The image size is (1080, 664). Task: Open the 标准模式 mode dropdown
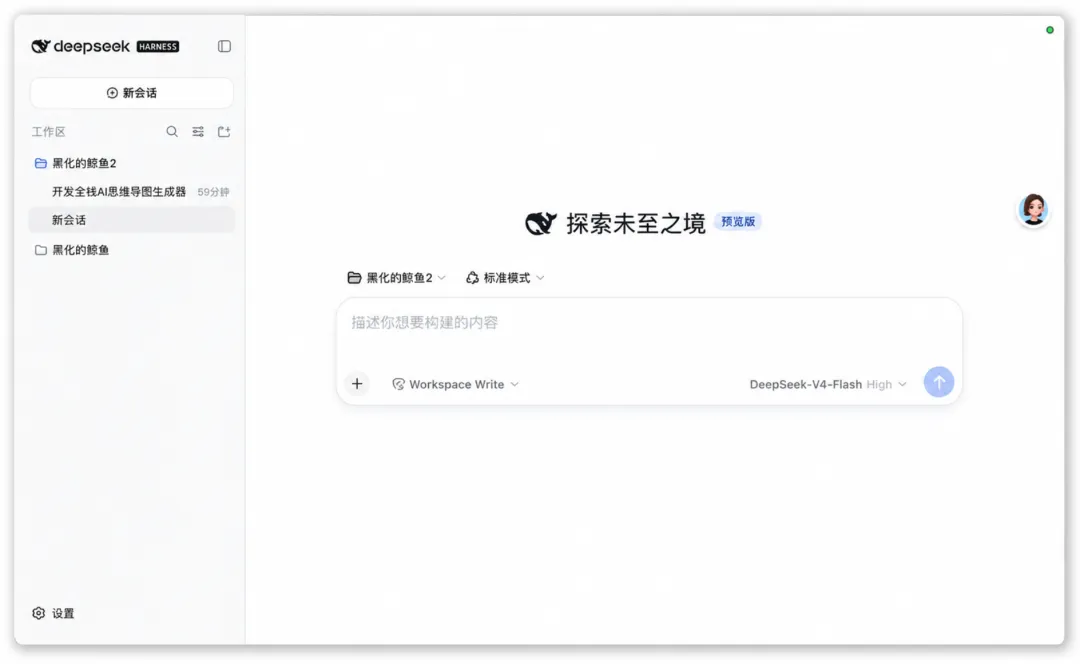point(505,278)
